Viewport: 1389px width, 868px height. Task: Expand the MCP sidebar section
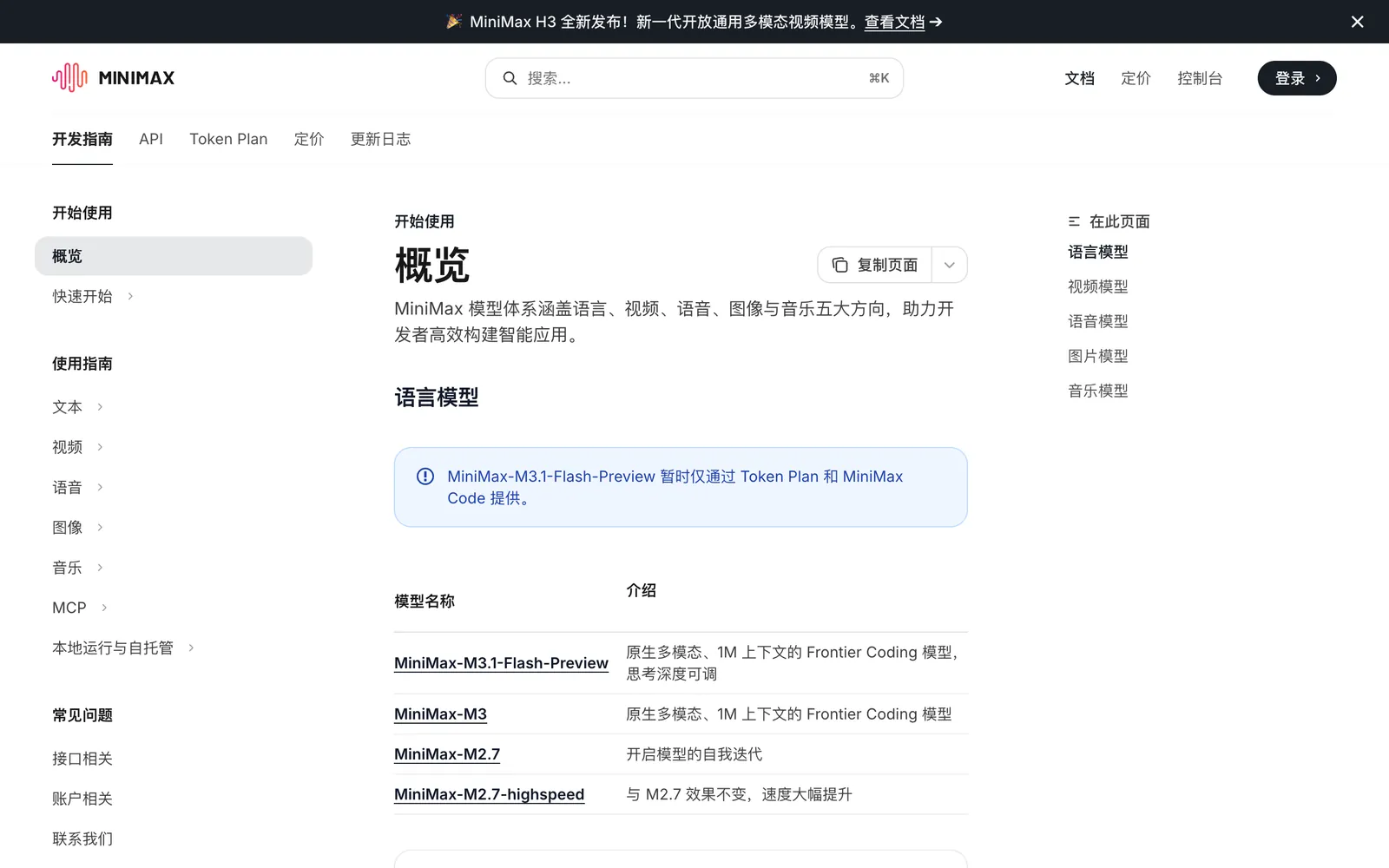(x=80, y=608)
